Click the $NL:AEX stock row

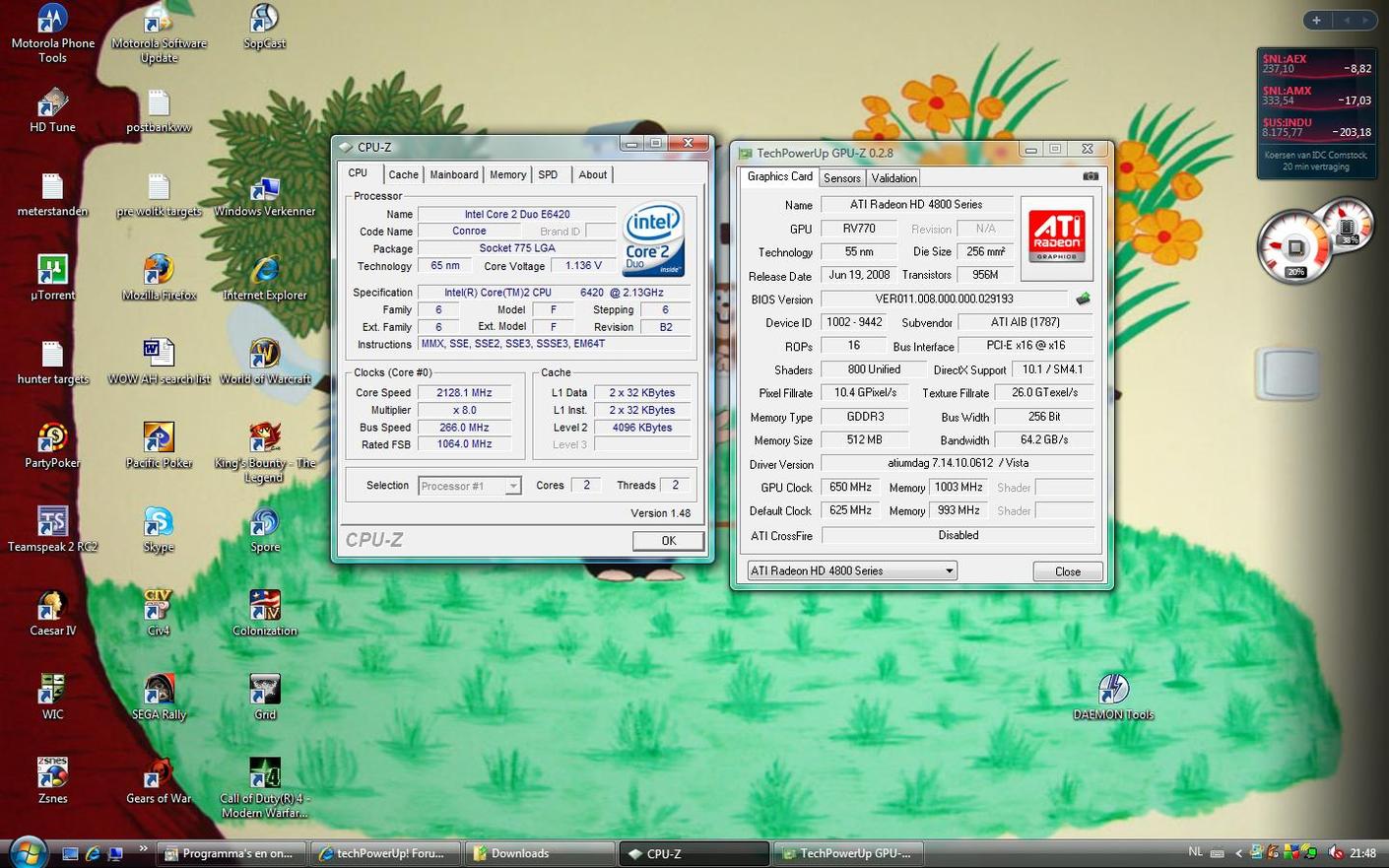coord(1316,64)
